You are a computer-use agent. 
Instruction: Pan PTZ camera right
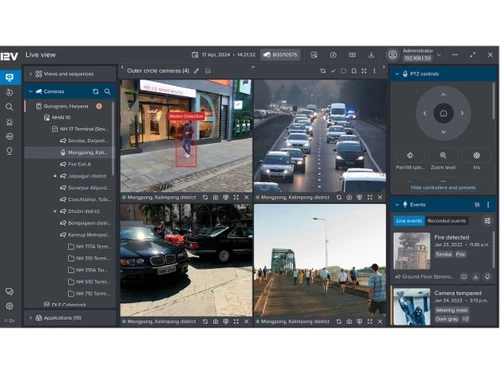(x=462, y=113)
